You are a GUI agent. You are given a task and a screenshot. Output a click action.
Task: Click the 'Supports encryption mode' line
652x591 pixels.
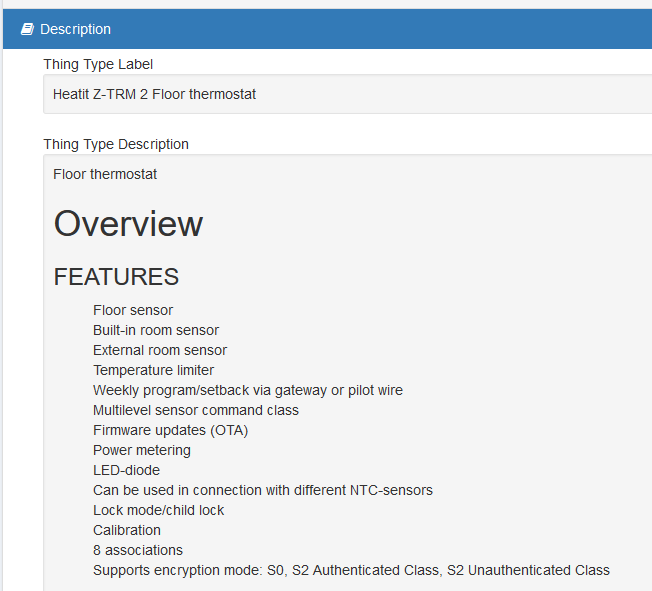click(351, 570)
